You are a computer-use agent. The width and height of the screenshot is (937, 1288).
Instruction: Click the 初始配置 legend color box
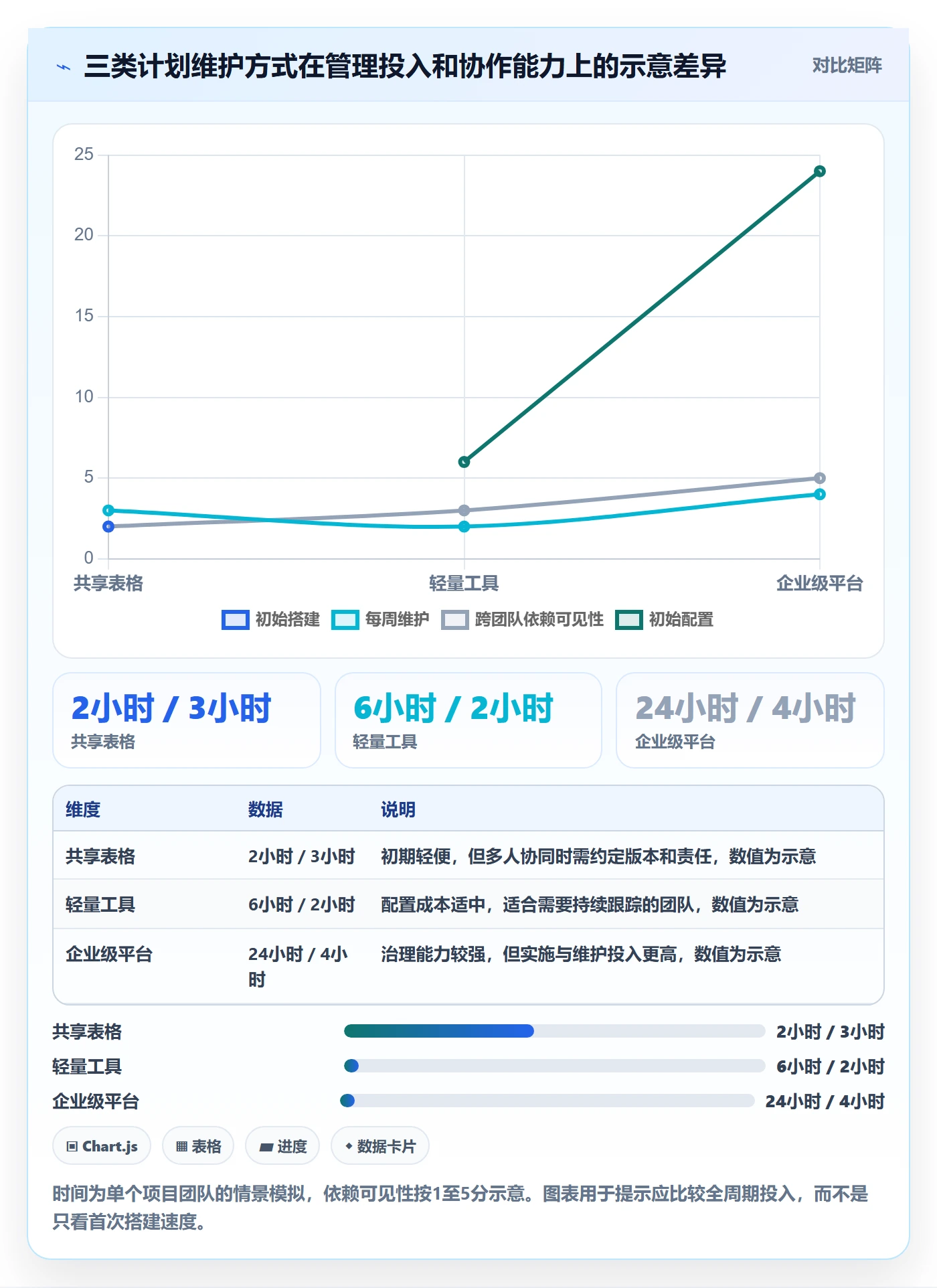pos(628,620)
